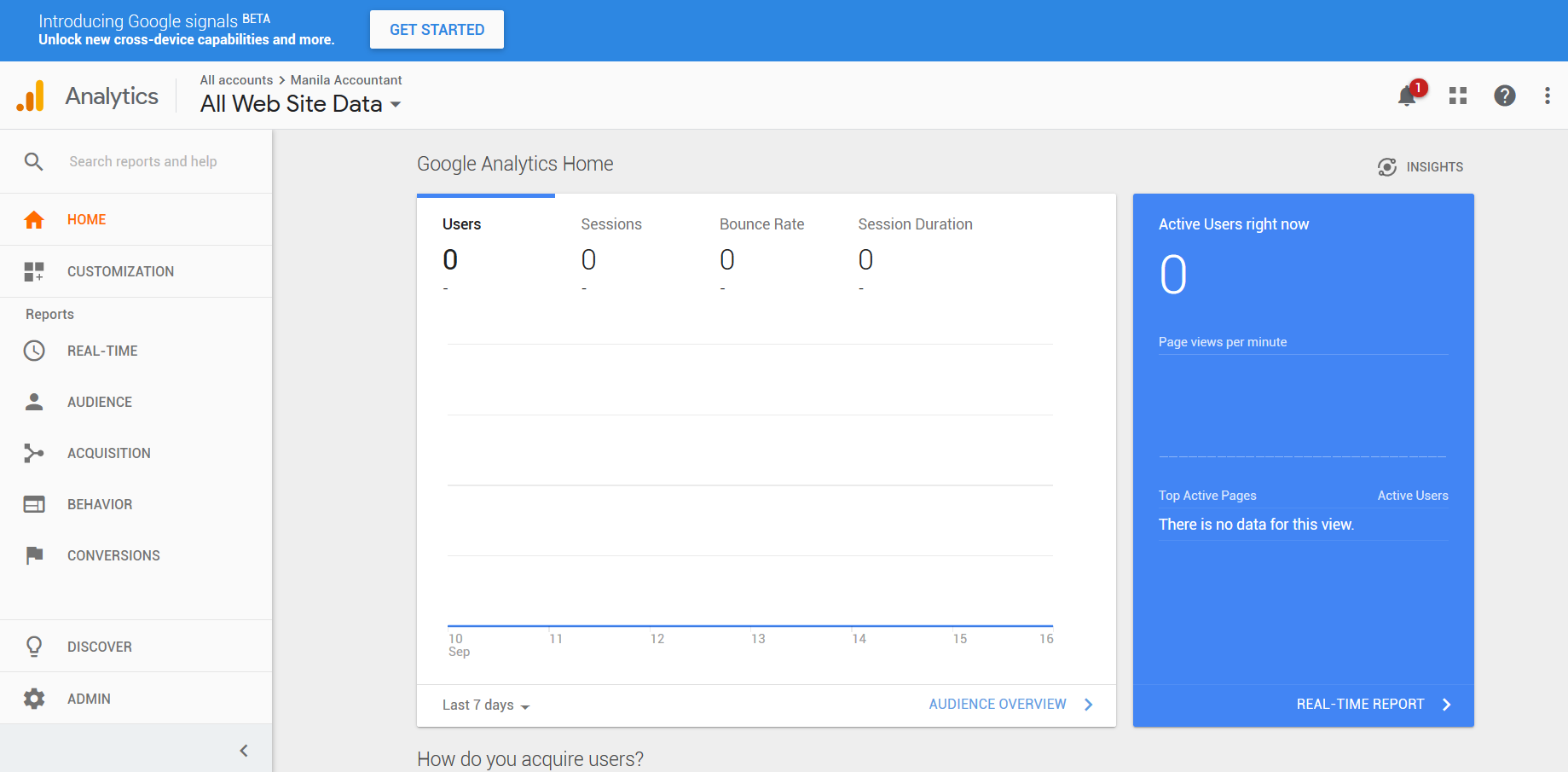The width and height of the screenshot is (1568, 772).
Task: Open Behavior reports
Action: point(99,504)
